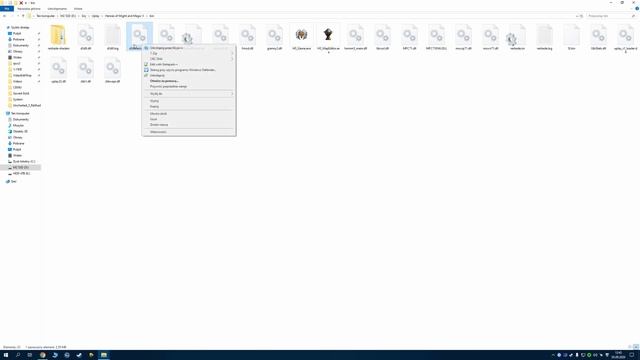Open Sieć in the sidebar
Viewport: 640px width, 360px height.
(x=13, y=182)
